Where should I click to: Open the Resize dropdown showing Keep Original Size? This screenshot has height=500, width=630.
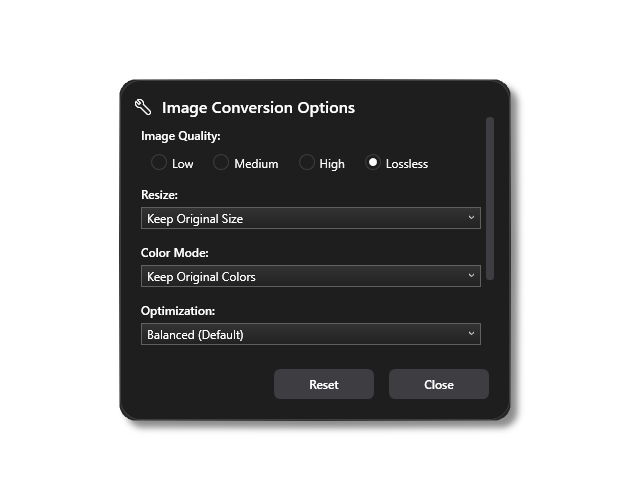pyautogui.click(x=311, y=218)
